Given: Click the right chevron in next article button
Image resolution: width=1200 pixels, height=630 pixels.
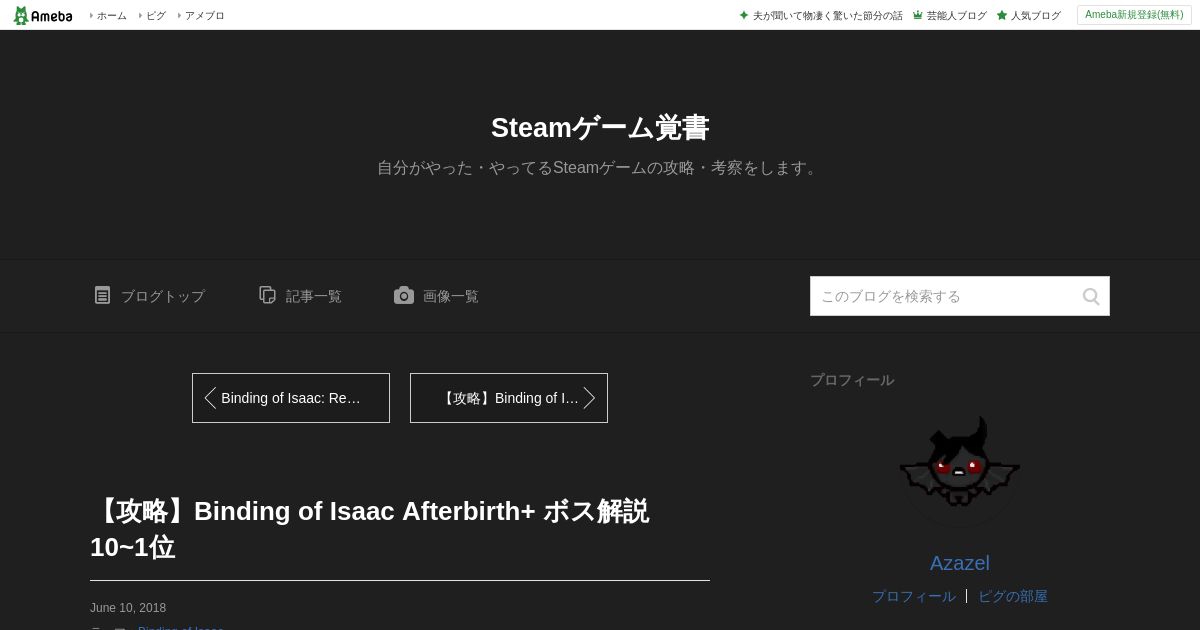Looking at the screenshot, I should click(589, 398).
